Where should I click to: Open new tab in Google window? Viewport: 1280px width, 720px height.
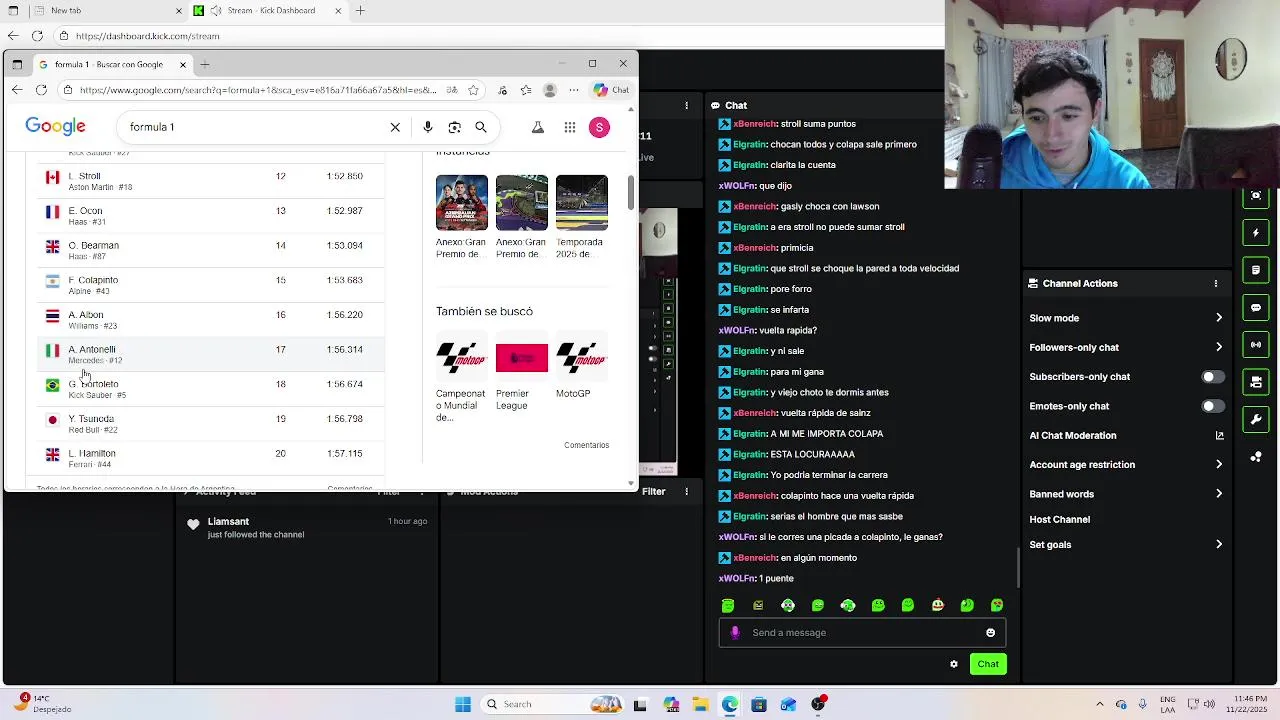coord(205,65)
